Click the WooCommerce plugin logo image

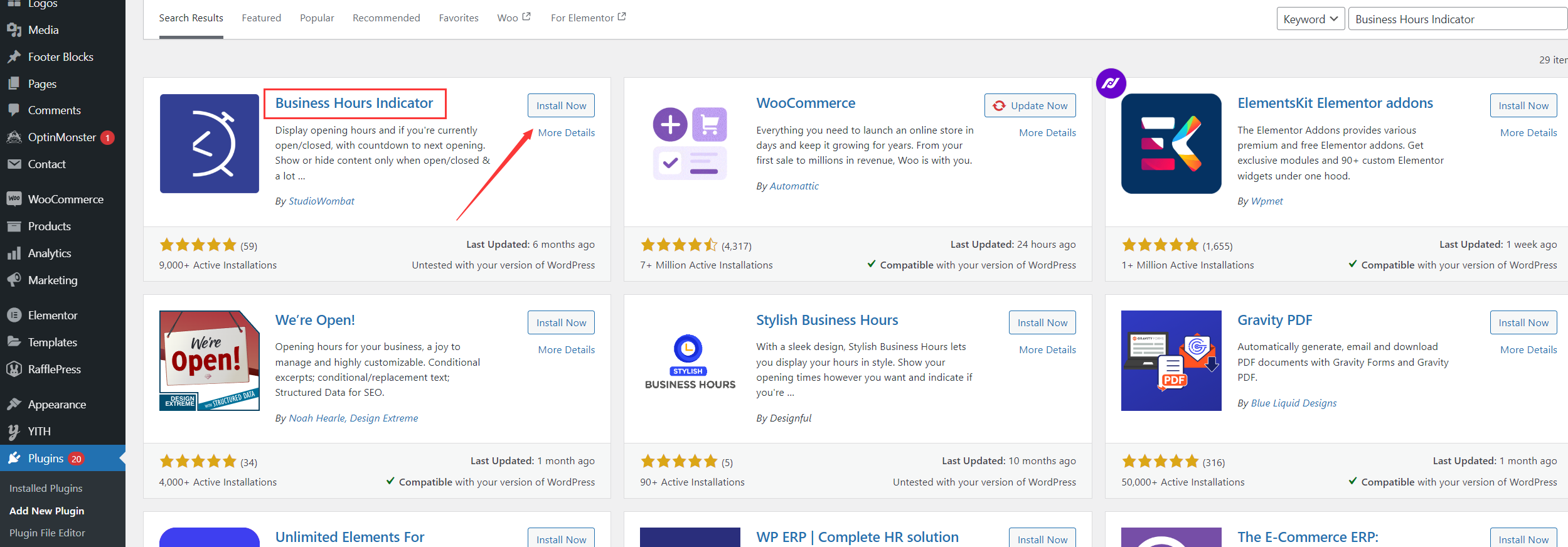point(690,144)
